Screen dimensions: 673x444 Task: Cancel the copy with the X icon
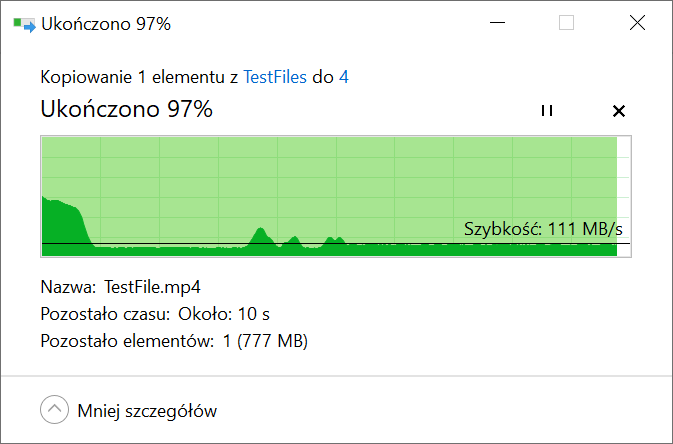click(619, 111)
